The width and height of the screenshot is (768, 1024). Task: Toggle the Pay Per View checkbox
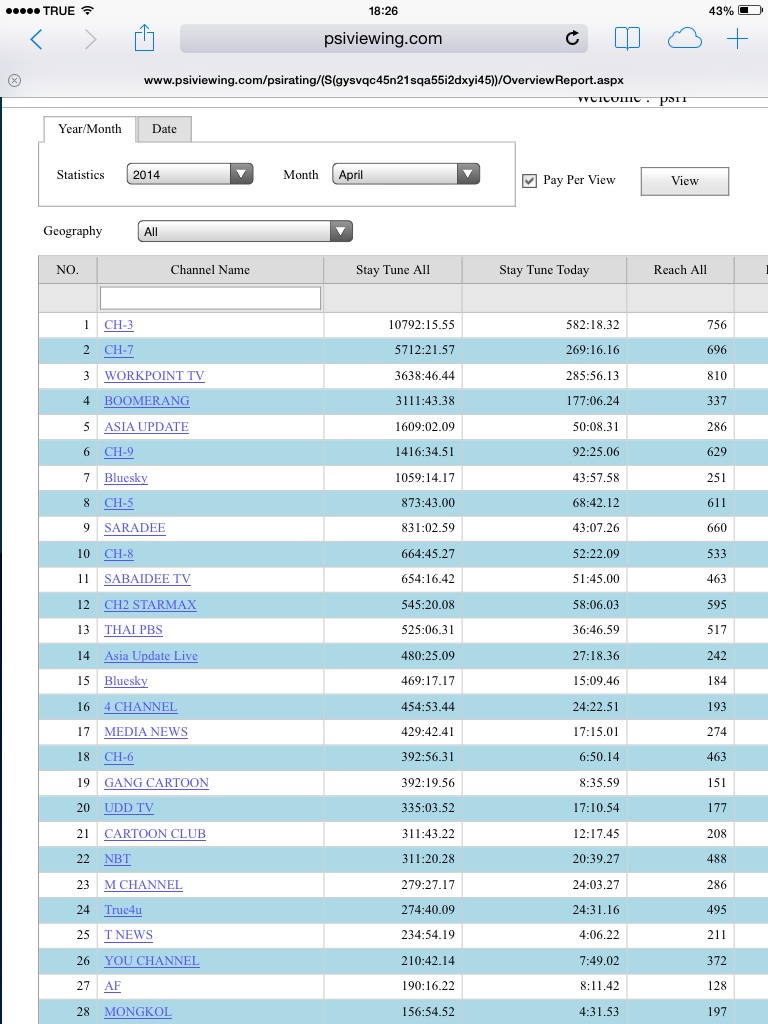click(530, 181)
